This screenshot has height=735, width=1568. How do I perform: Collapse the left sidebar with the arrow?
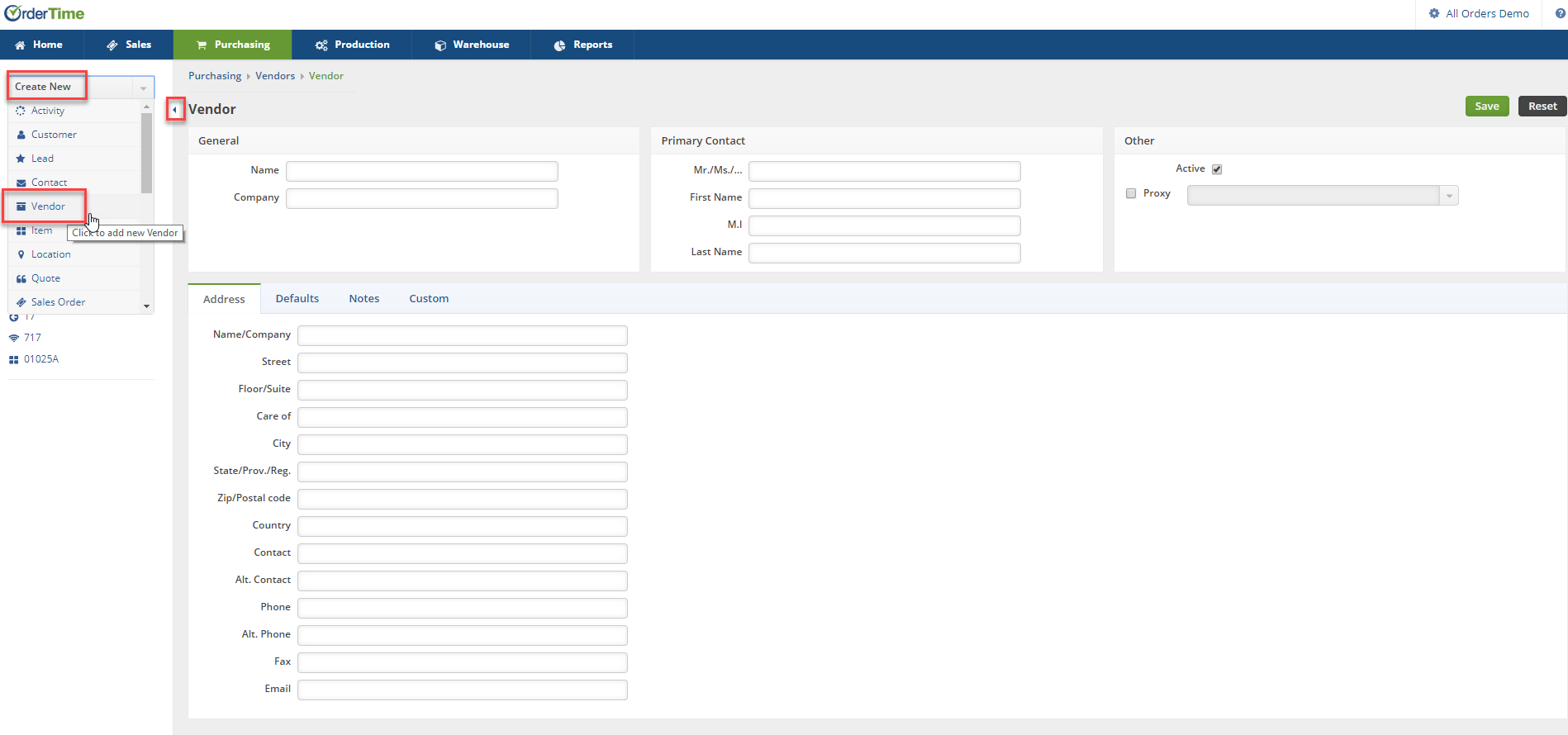[x=175, y=109]
